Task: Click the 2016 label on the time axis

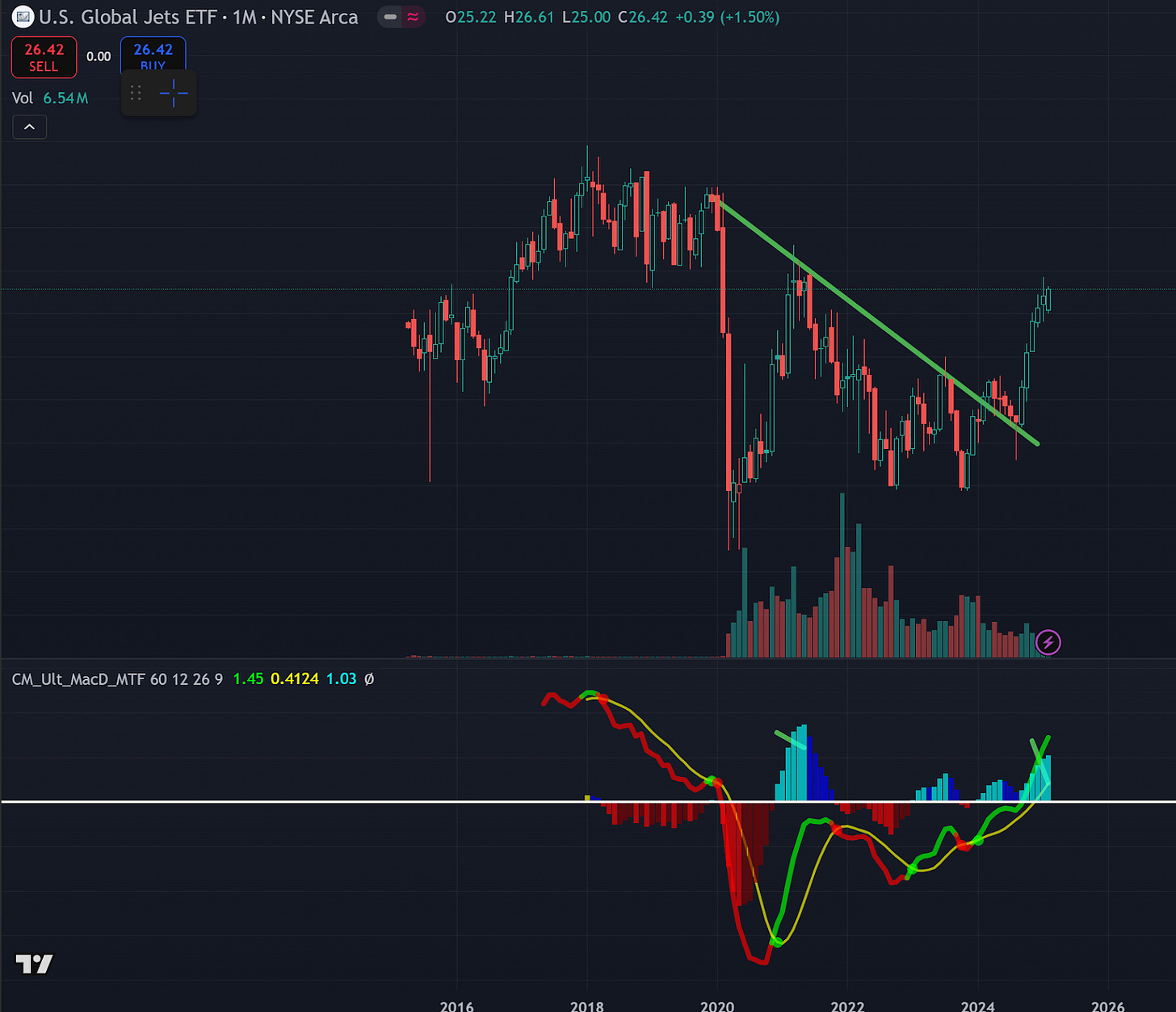Action: 457,1006
